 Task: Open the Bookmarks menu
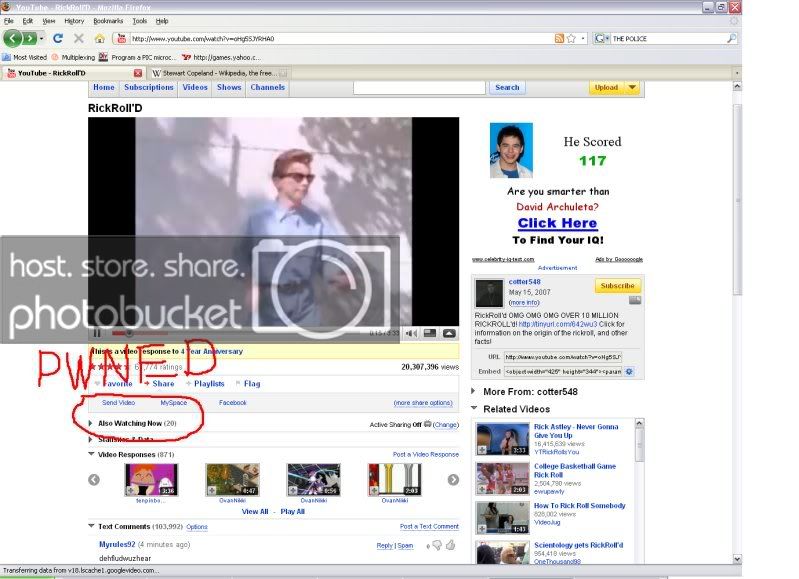click(x=108, y=21)
